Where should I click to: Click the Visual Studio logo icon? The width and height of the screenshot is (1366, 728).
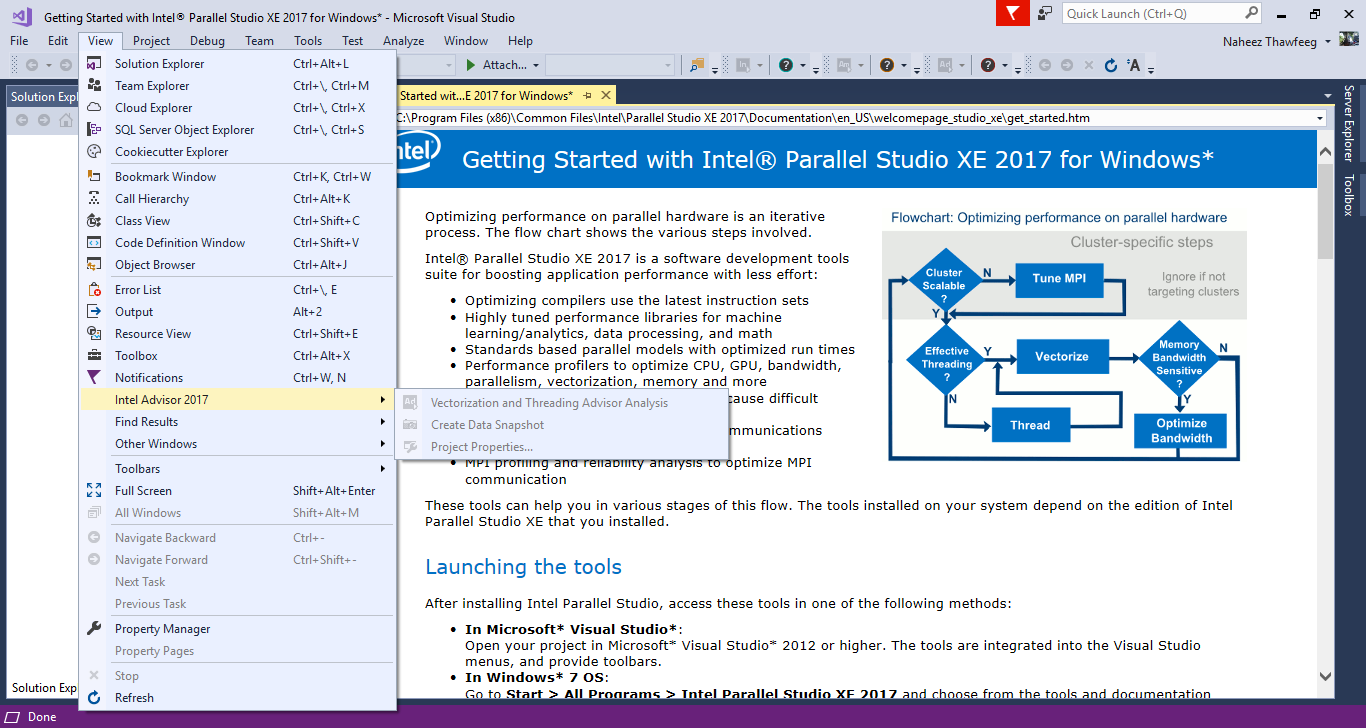pos(20,16)
